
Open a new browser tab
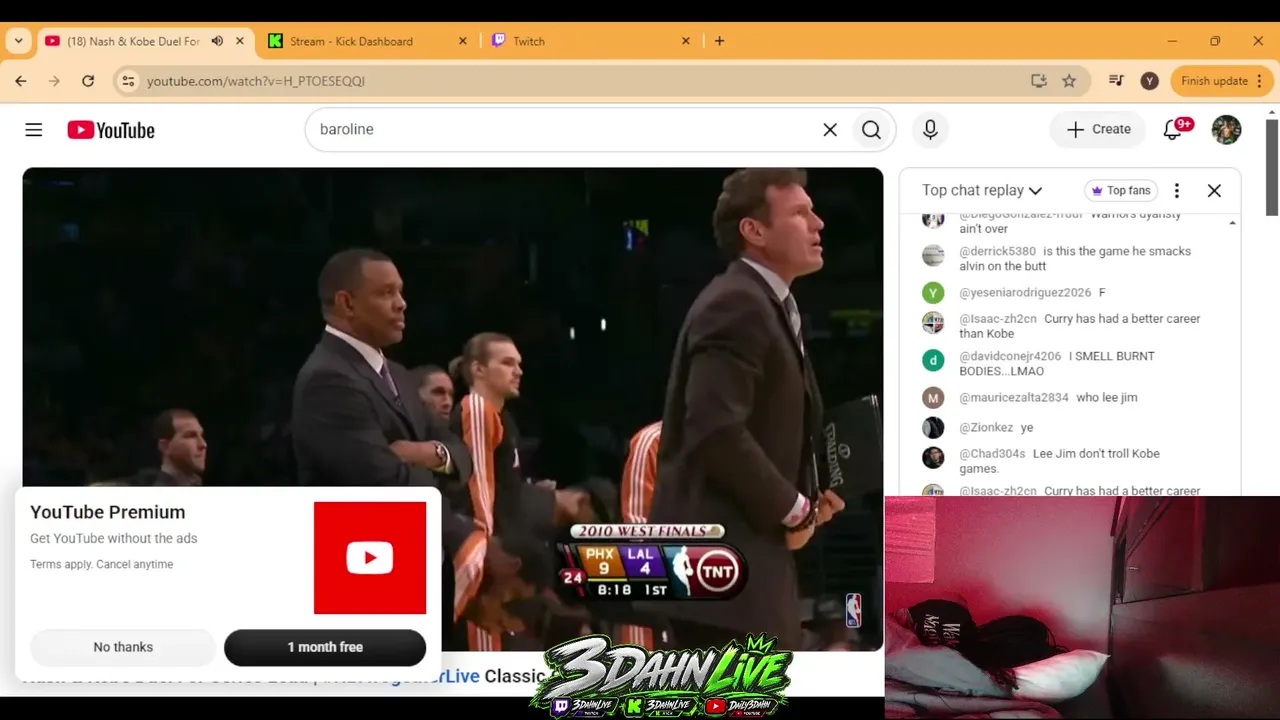(719, 41)
